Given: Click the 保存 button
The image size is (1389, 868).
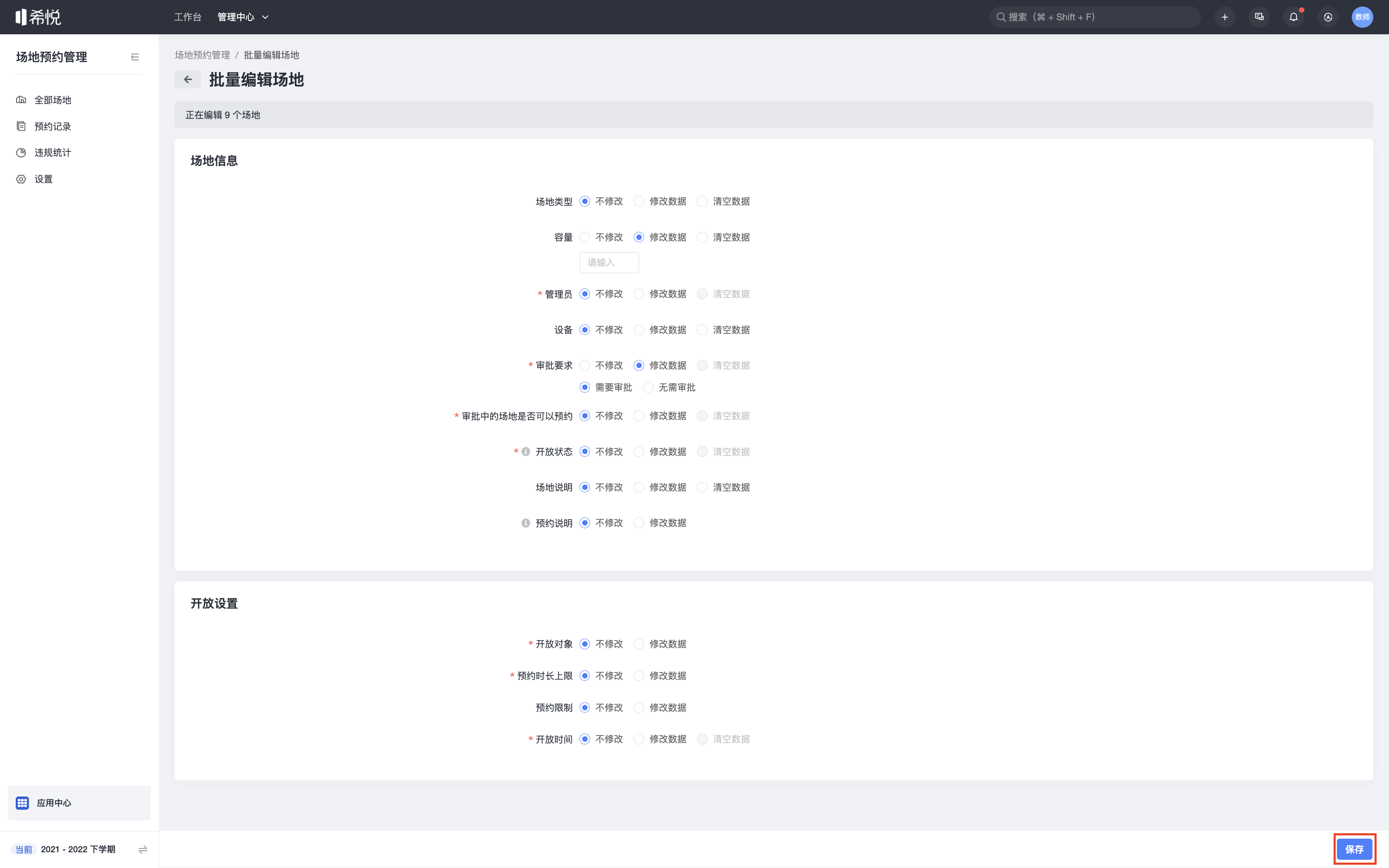Looking at the screenshot, I should click(1355, 849).
